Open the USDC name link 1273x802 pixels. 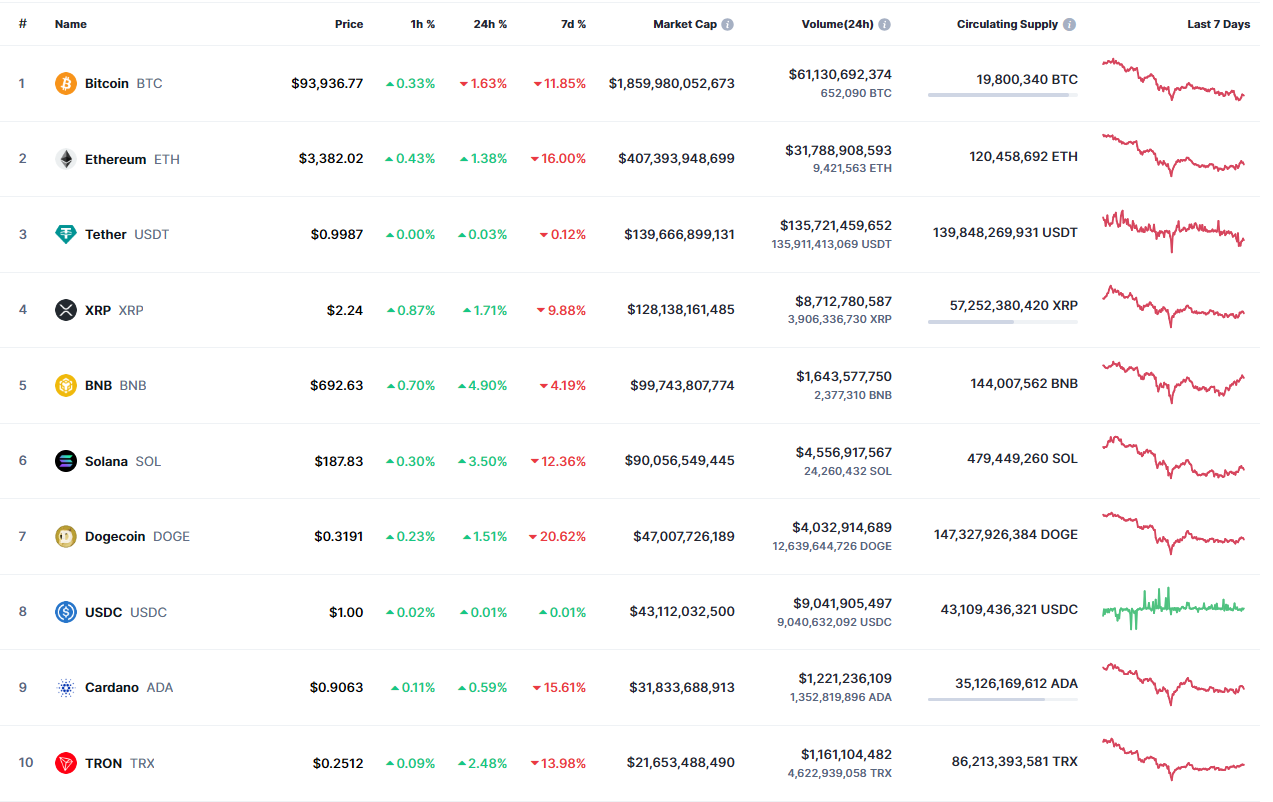coord(126,612)
